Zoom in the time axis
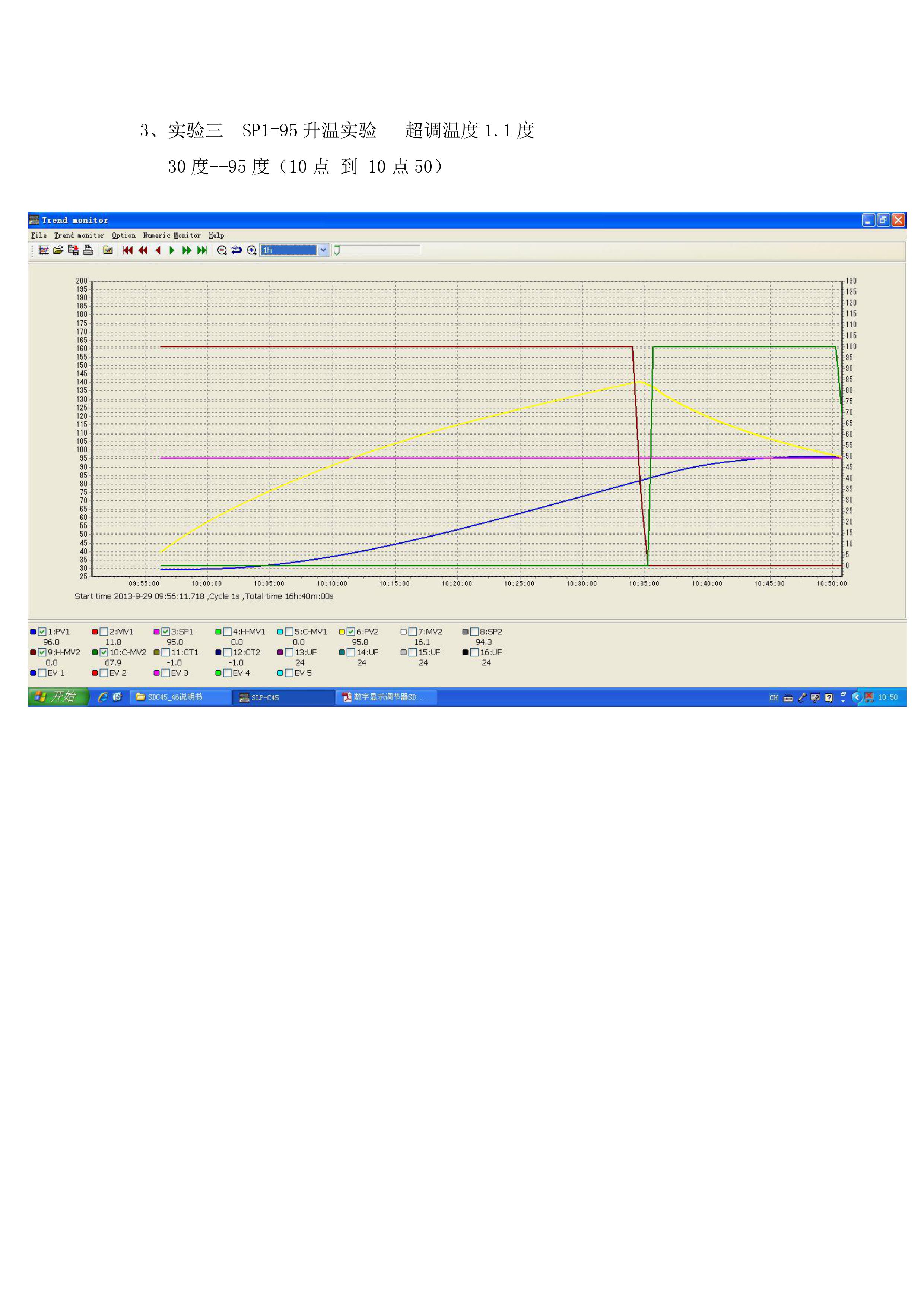The height and width of the screenshot is (1307, 924). pyautogui.click(x=251, y=250)
